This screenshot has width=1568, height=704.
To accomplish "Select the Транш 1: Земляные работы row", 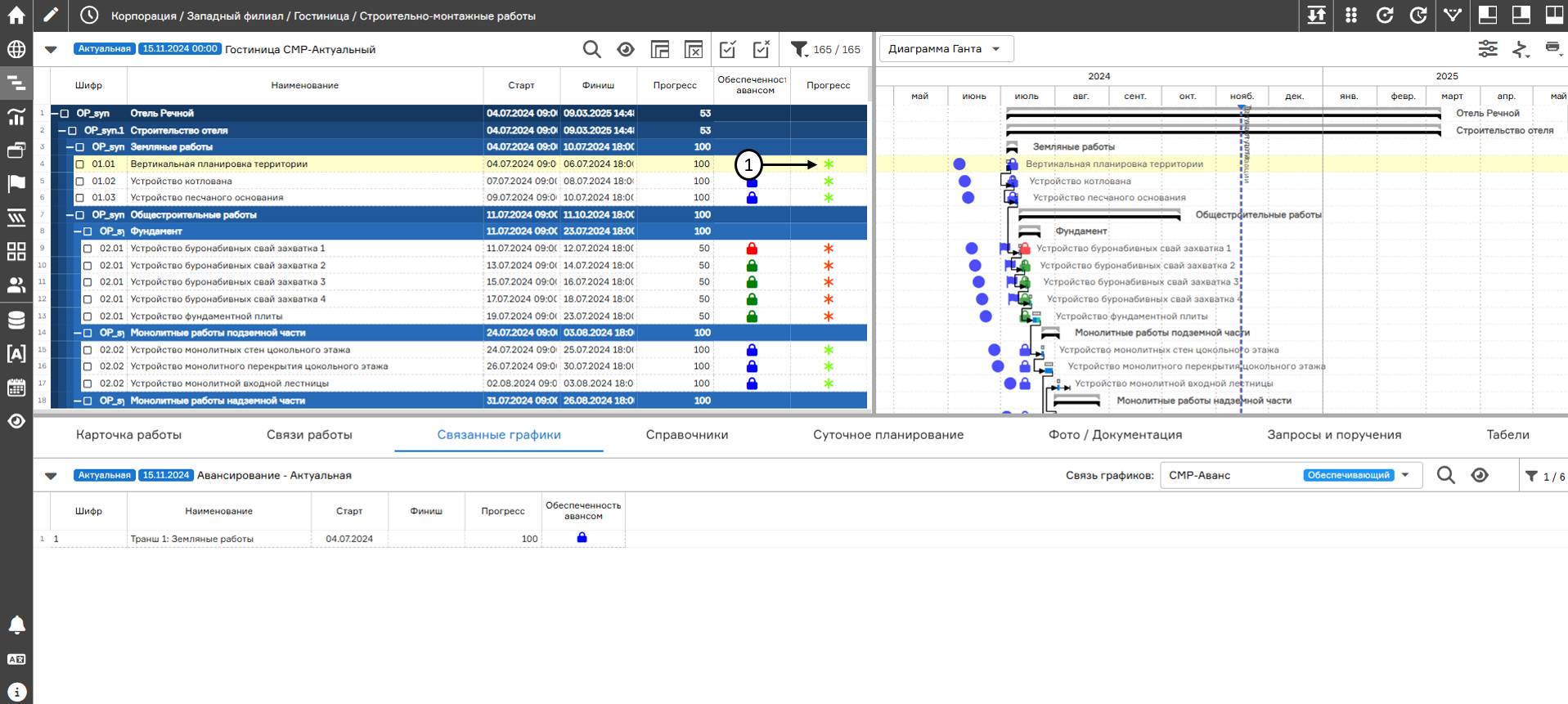I will [x=338, y=539].
